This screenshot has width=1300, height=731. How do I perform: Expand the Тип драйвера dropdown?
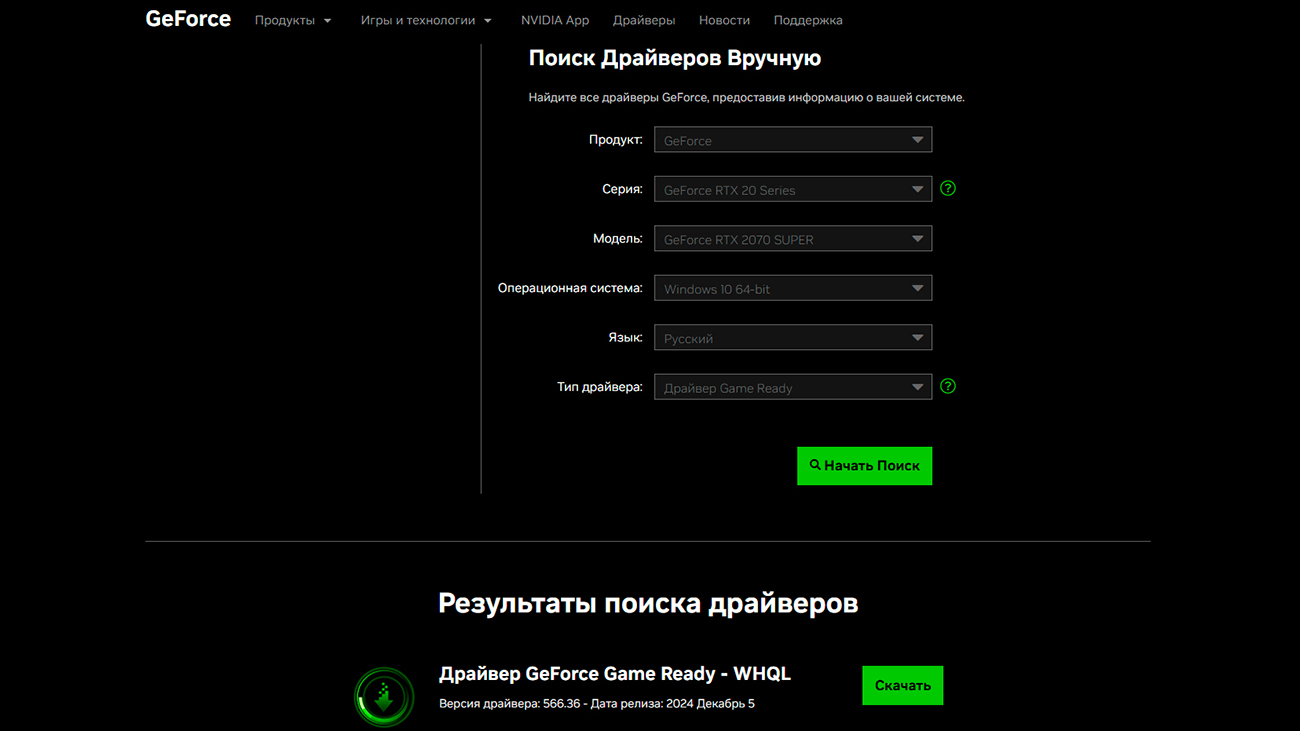793,387
